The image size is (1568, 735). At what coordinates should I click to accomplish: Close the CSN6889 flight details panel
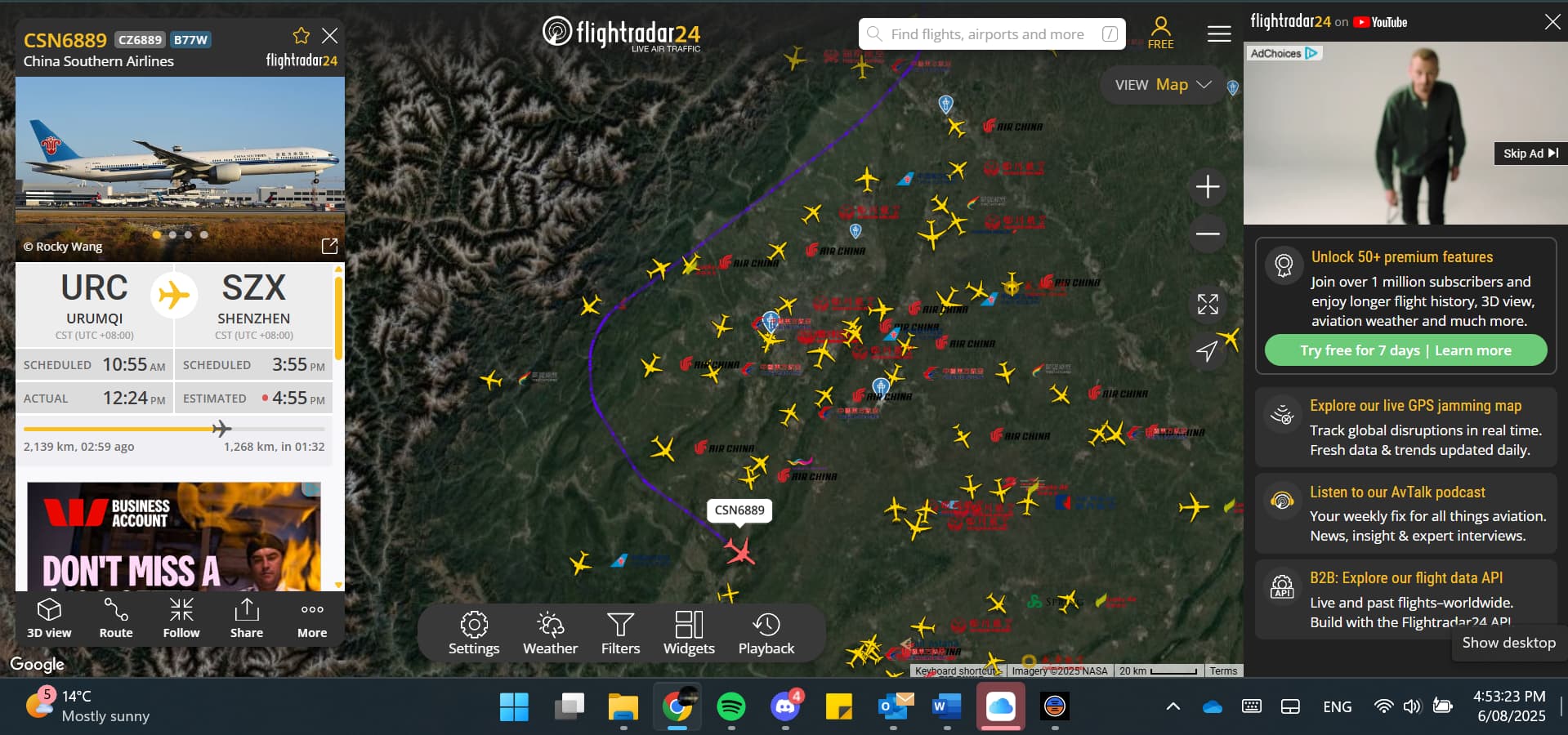pyautogui.click(x=329, y=35)
